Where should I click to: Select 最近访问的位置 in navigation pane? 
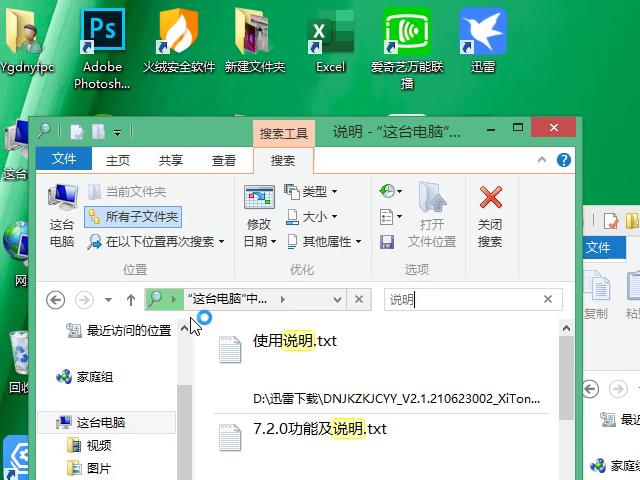(118, 330)
